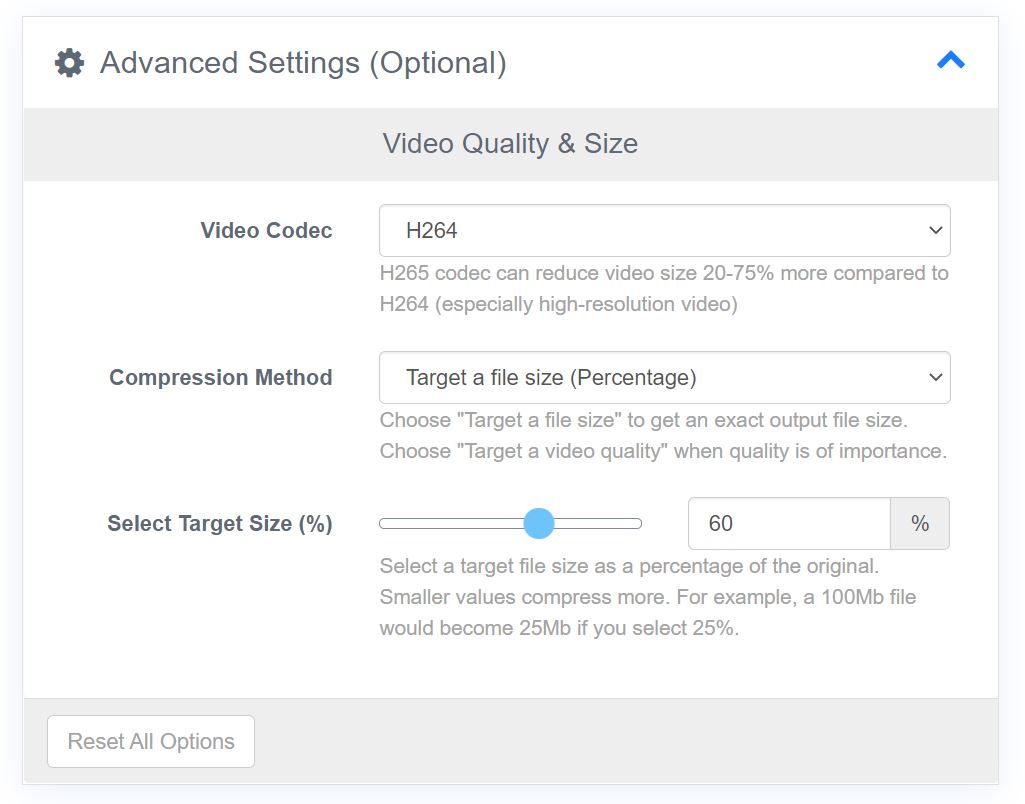The height and width of the screenshot is (804, 1025).
Task: Click the Target Size slider handle
Action: 539,523
